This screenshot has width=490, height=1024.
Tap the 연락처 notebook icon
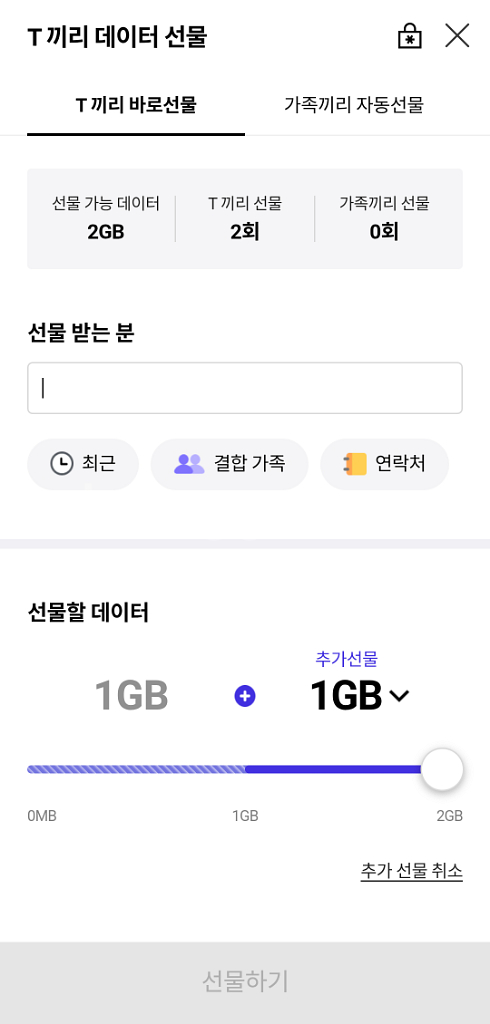point(355,464)
